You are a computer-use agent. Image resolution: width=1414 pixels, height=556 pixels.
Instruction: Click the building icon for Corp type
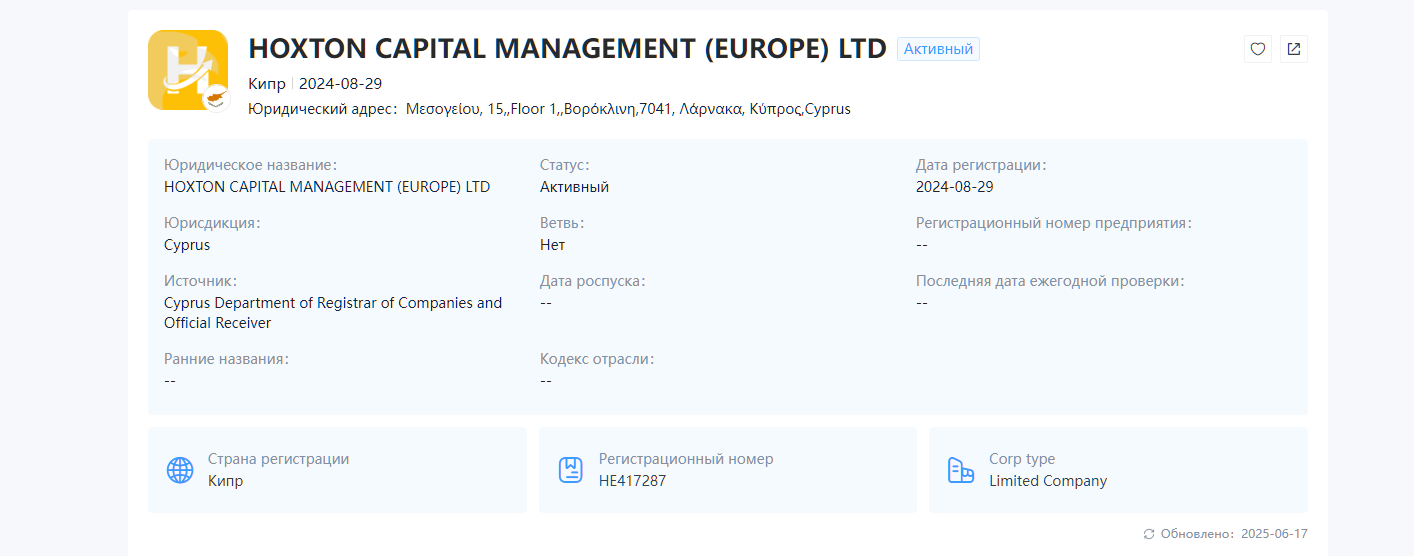point(961,470)
